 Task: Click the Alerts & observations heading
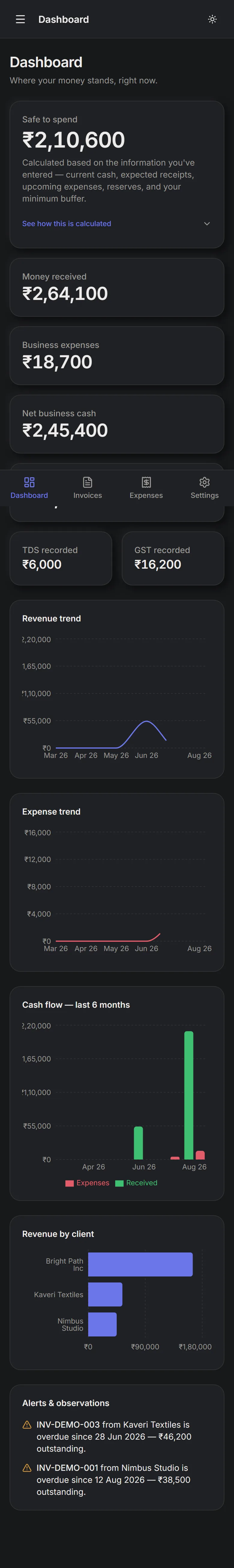66,1402
